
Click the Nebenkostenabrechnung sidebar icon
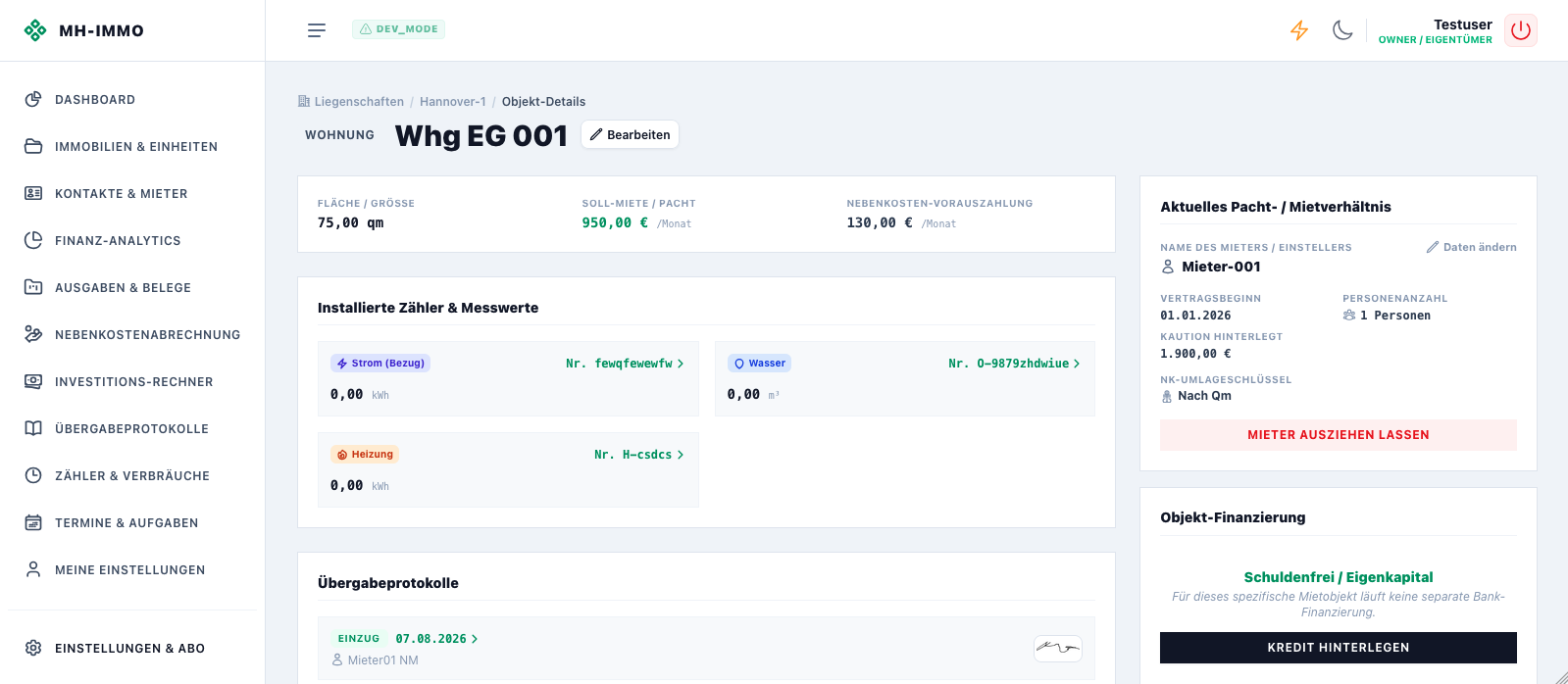[33, 334]
